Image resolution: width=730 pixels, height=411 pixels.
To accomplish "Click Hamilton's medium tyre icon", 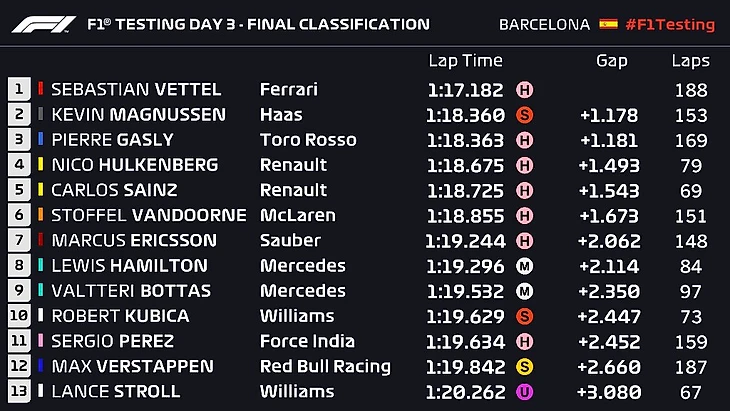I will point(524,266).
